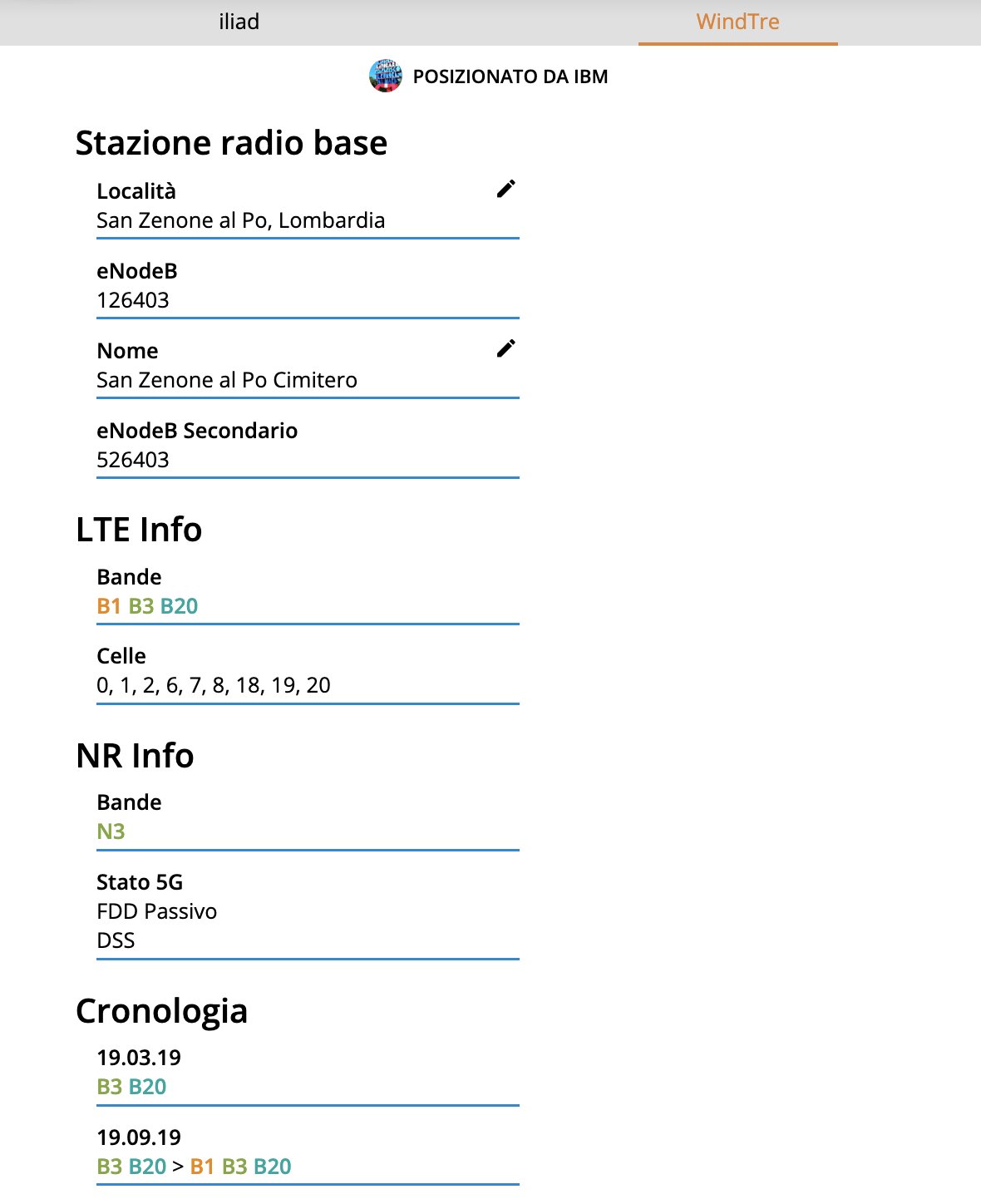The image size is (981, 1204).
Task: Click the POSIZIONATO DA IBM label
Action: point(510,76)
